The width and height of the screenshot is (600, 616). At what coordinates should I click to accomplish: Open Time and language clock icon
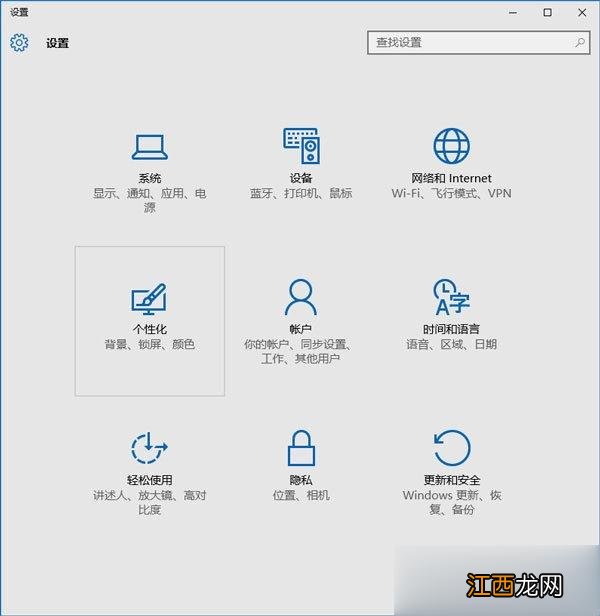(x=451, y=297)
